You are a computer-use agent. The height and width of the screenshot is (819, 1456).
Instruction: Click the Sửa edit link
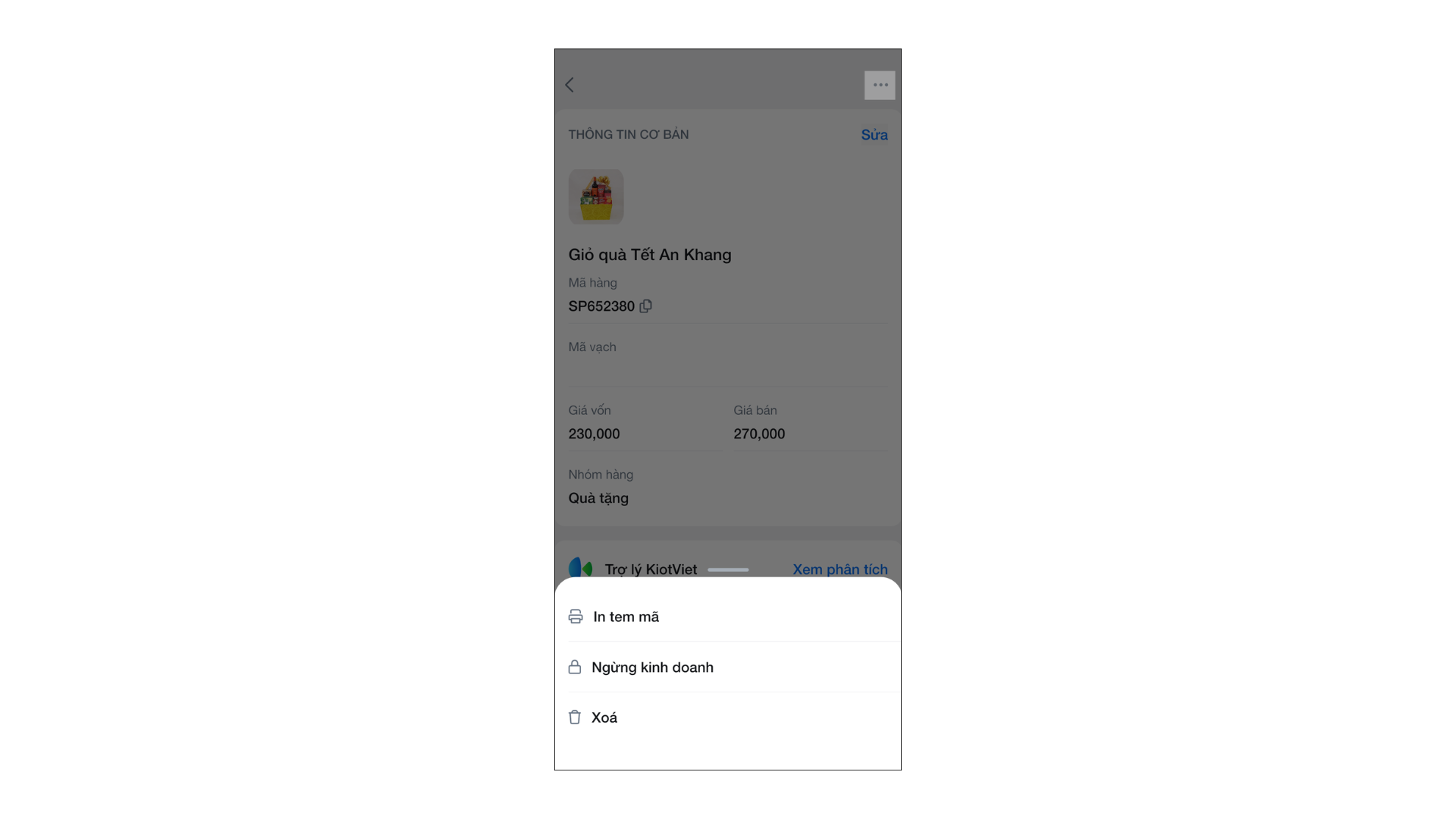click(x=874, y=135)
